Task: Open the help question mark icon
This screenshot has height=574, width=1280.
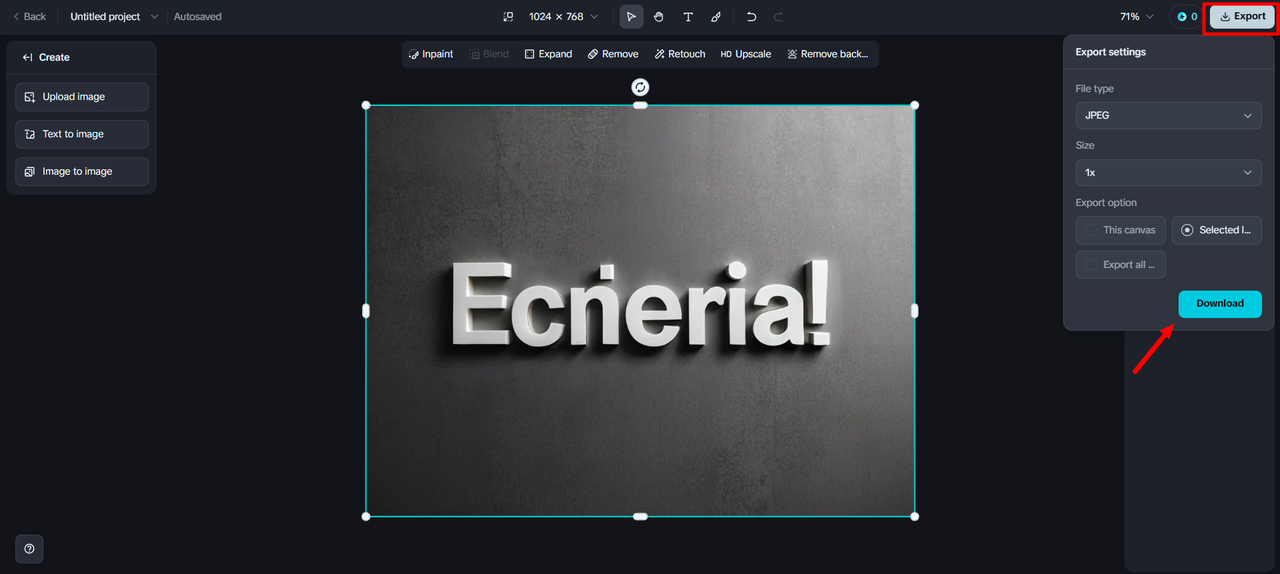Action: pos(29,549)
